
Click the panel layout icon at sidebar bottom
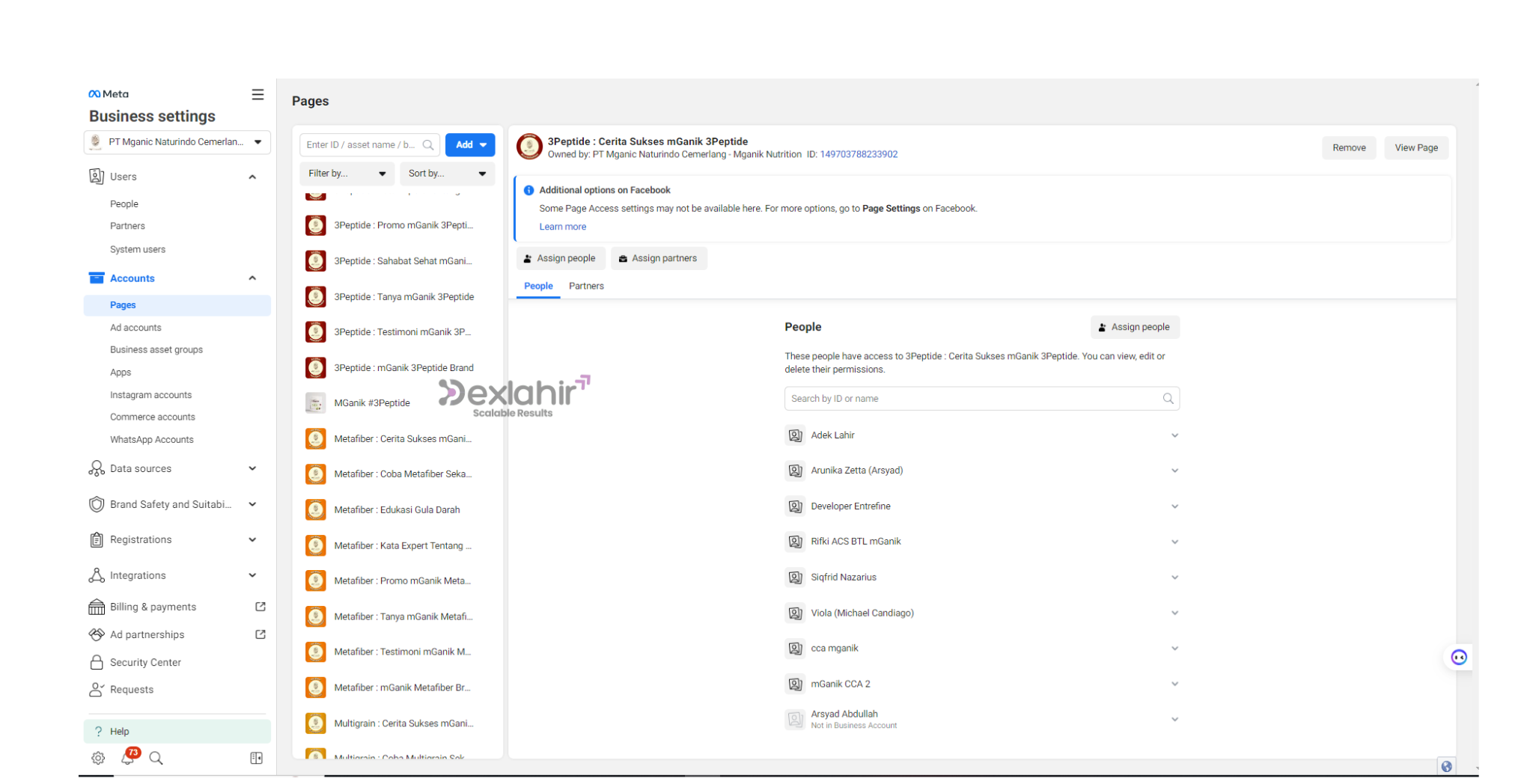[256, 758]
